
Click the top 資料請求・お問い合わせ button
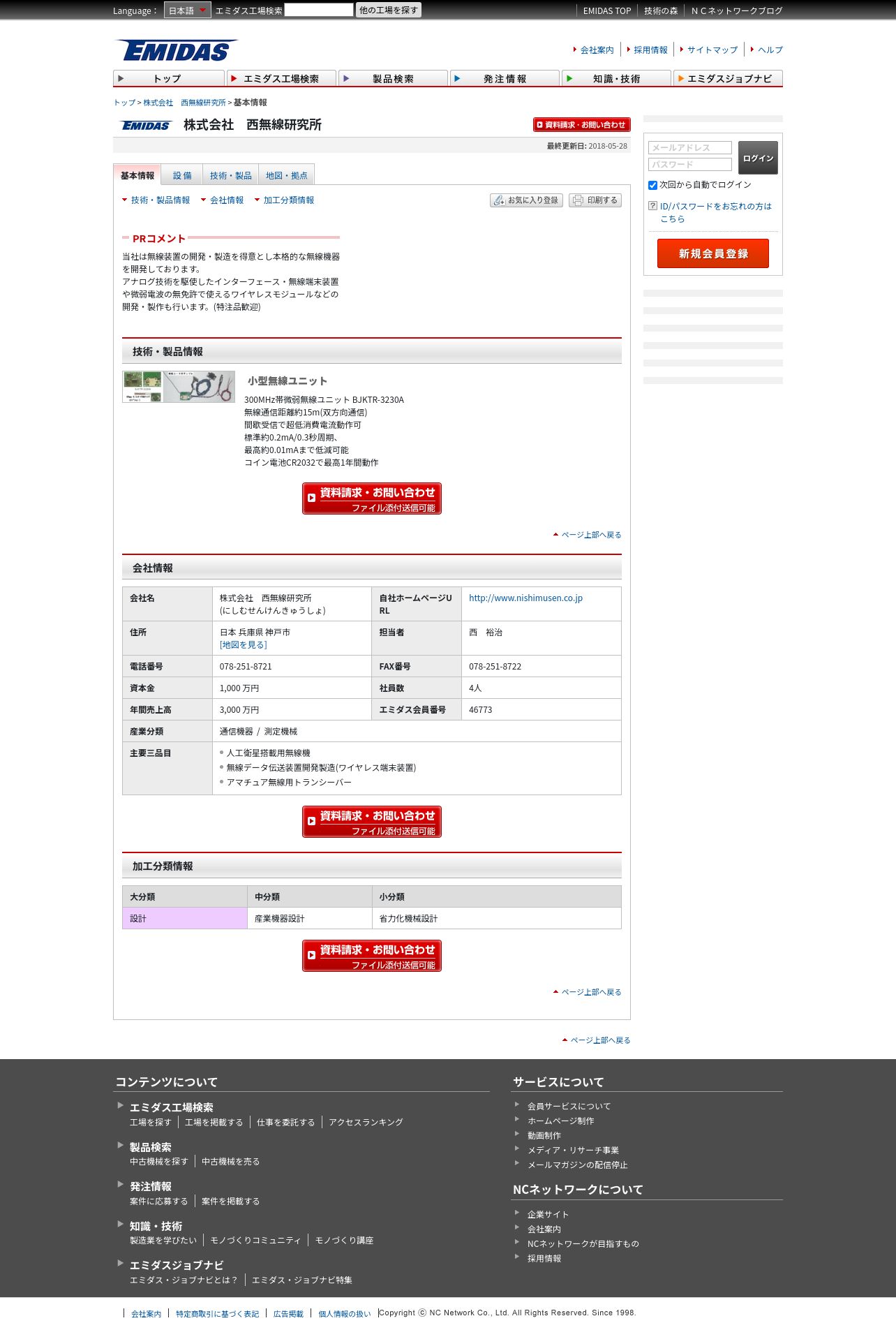[x=581, y=124]
